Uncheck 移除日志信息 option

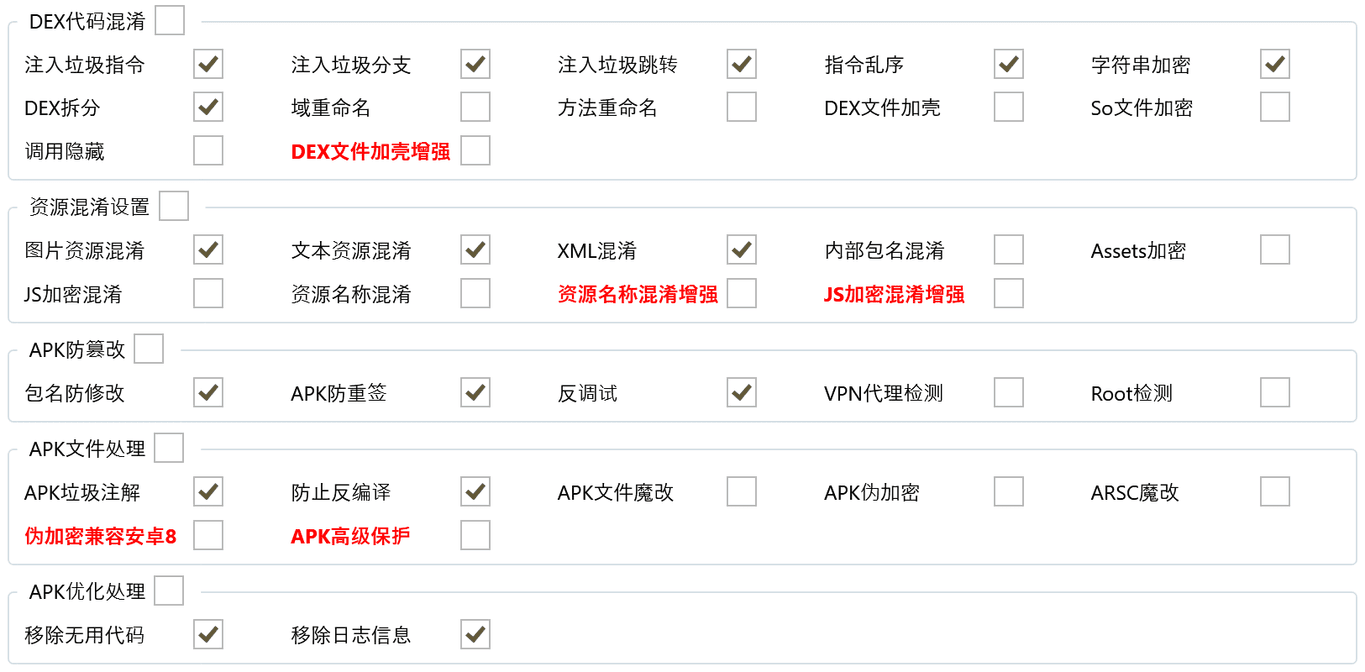475,634
